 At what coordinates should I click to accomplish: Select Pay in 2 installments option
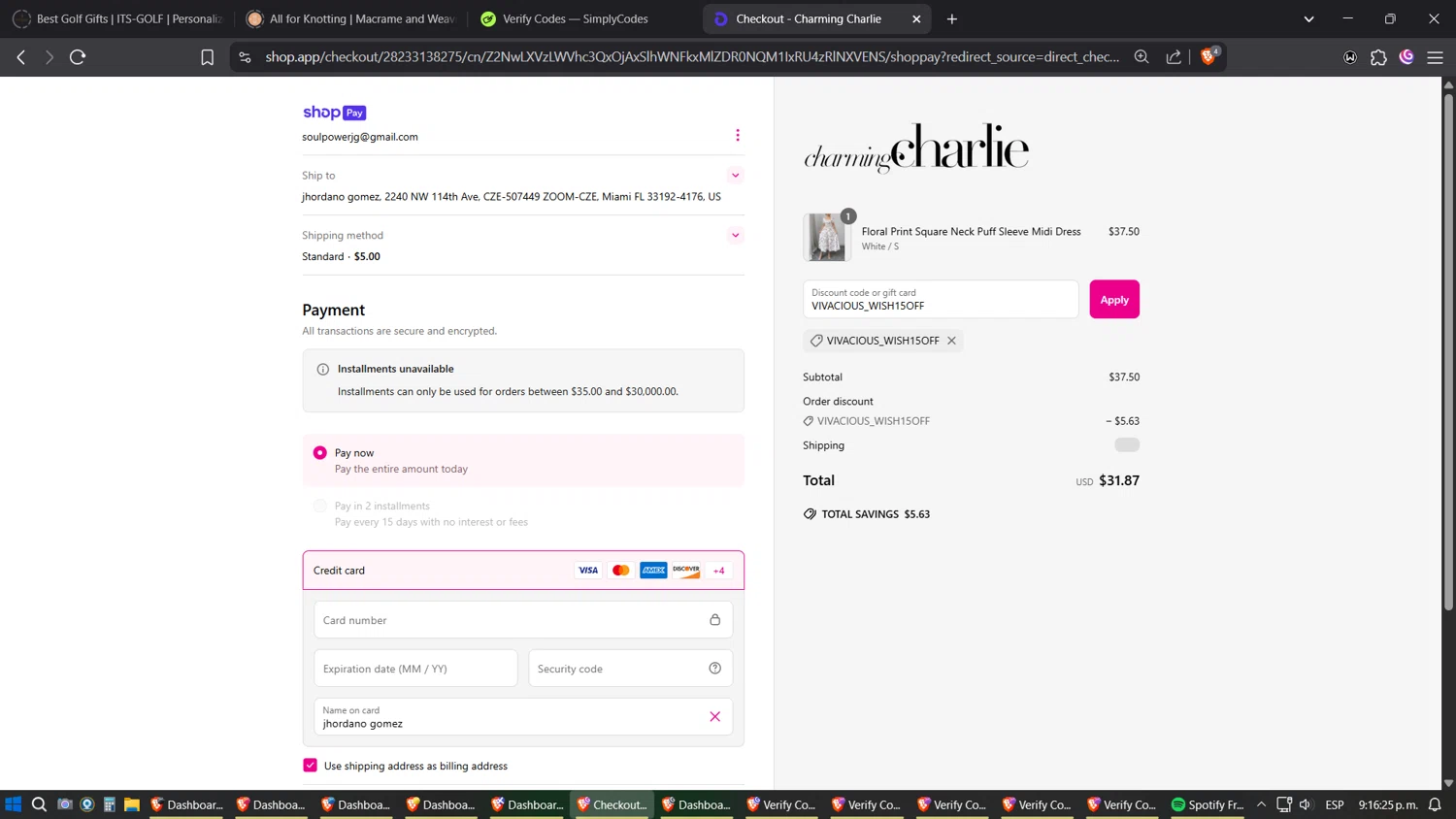point(319,506)
